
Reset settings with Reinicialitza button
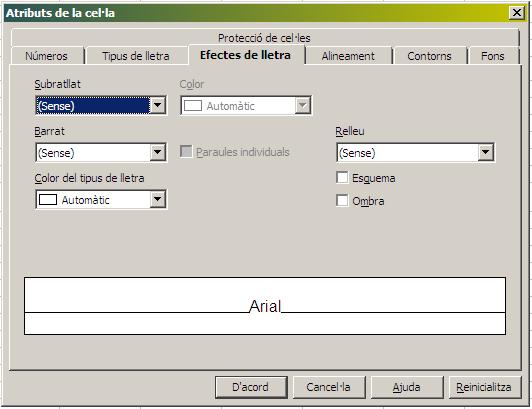click(485, 387)
